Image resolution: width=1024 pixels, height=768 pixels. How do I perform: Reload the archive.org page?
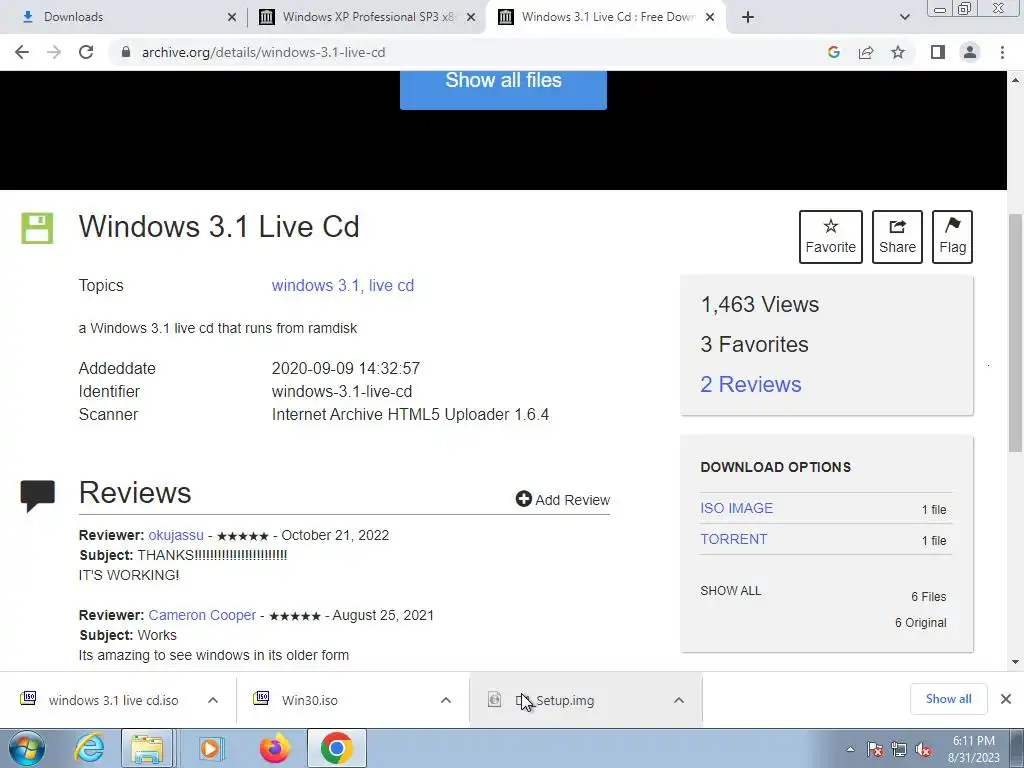[86, 52]
